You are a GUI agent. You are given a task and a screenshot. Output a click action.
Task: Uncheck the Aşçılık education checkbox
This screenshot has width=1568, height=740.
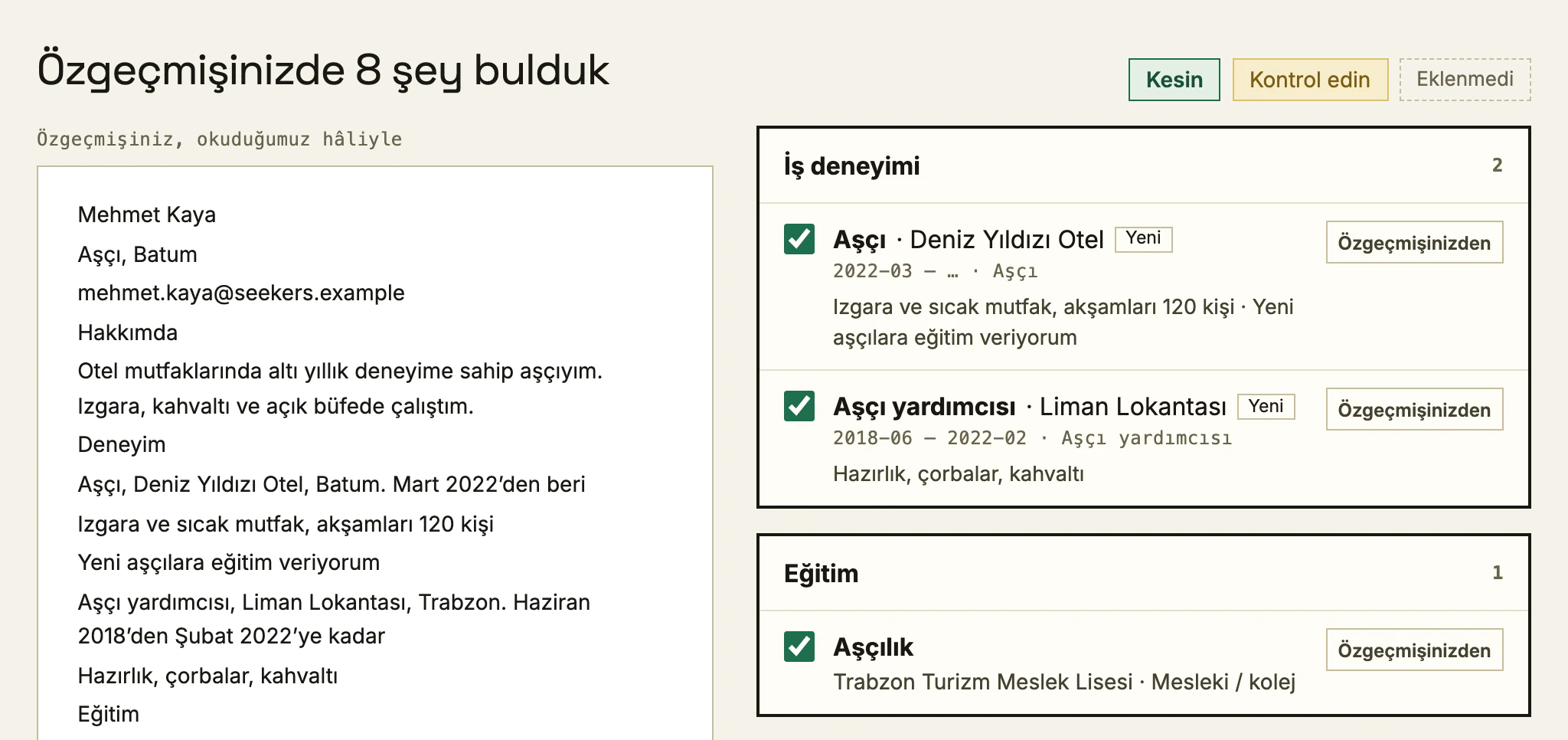tap(799, 647)
